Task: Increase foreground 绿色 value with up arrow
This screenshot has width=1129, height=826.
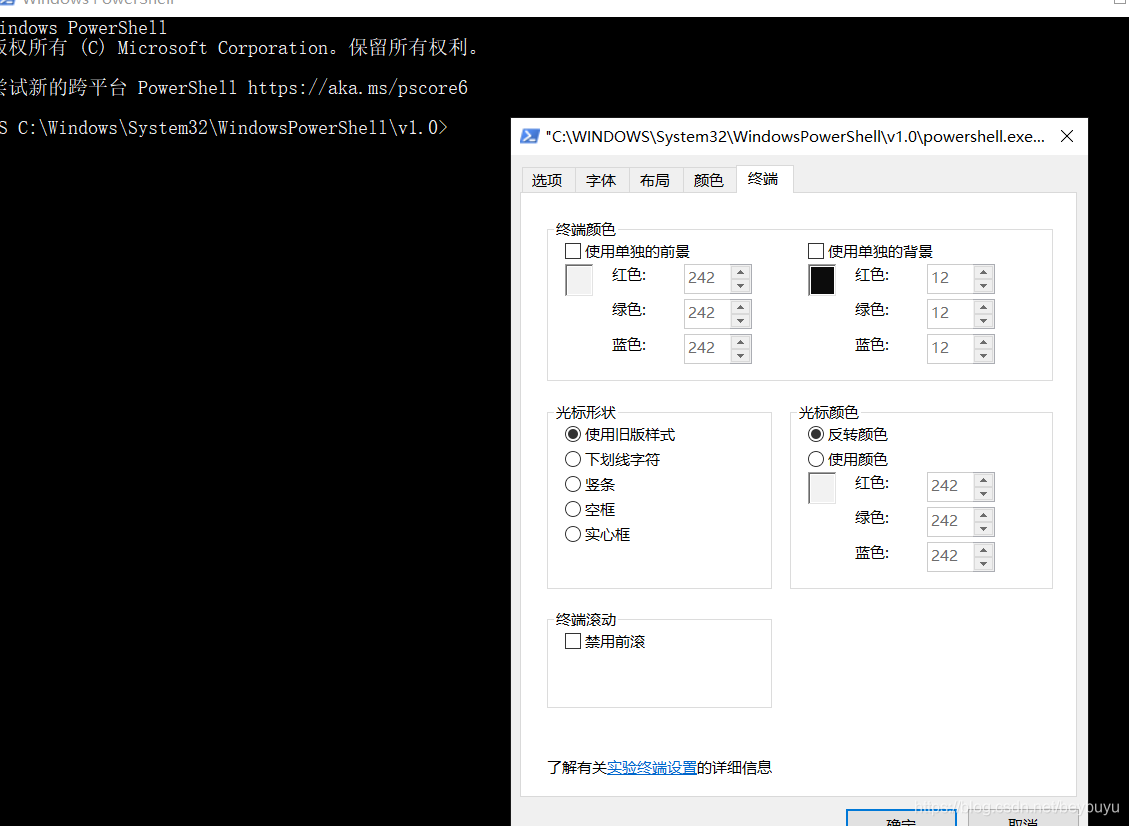Action: coord(740,307)
